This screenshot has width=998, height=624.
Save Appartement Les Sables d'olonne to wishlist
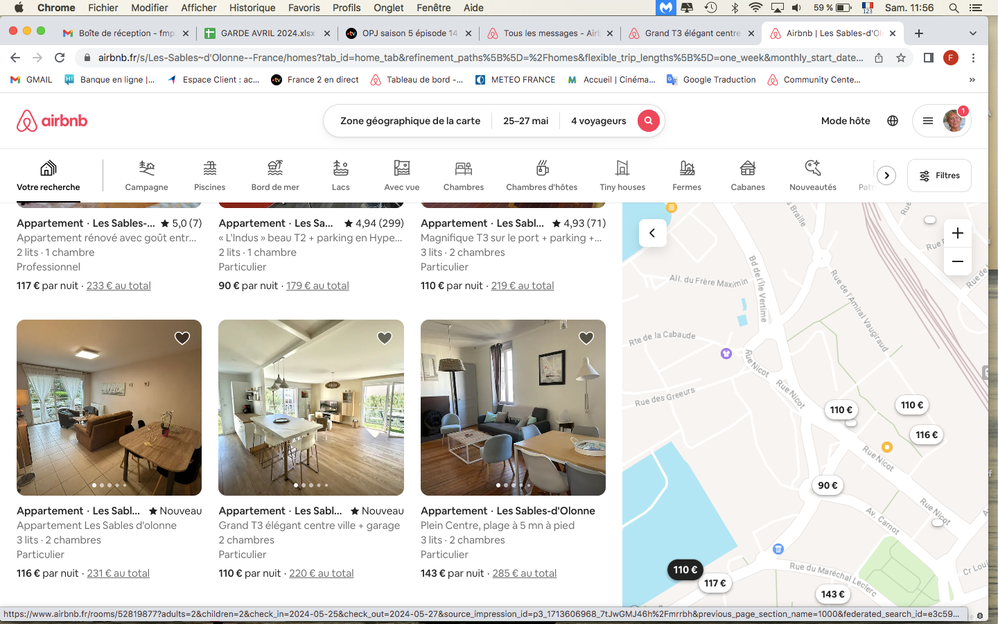(x=182, y=339)
